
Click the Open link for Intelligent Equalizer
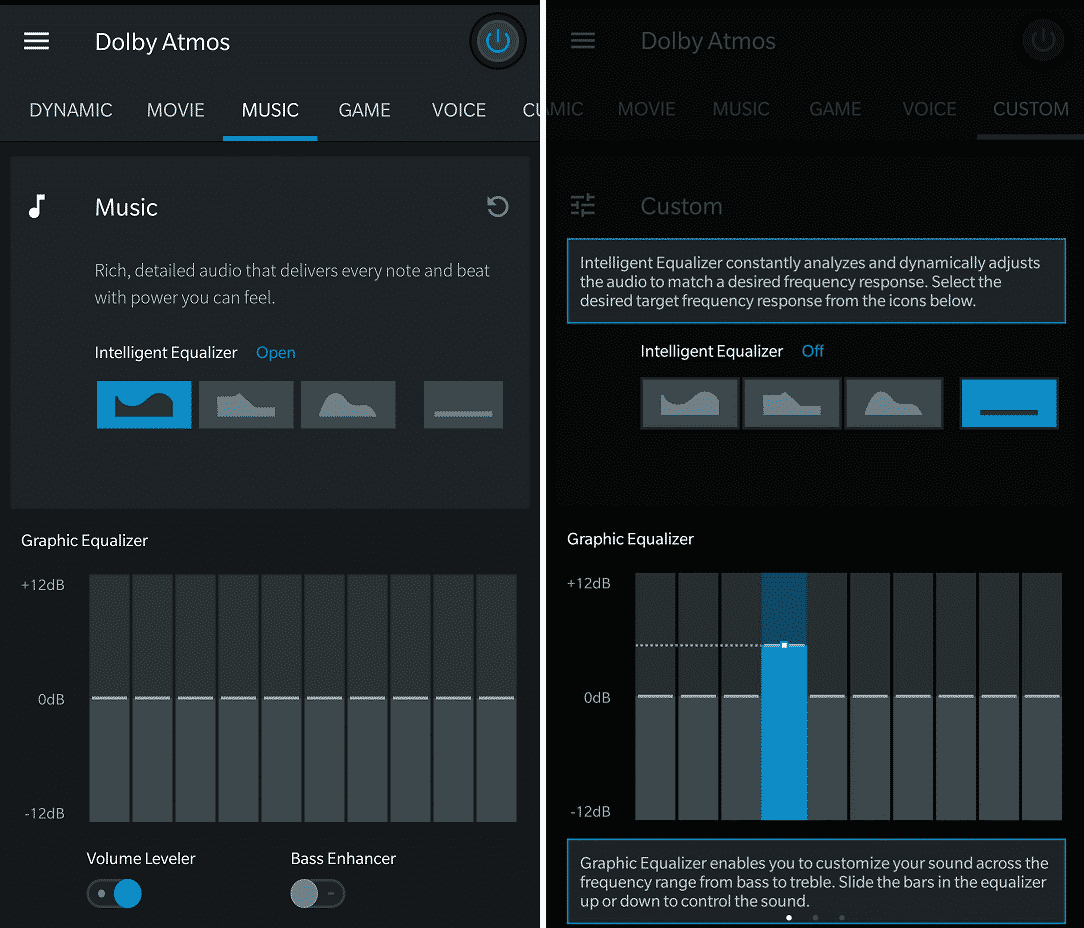(276, 352)
